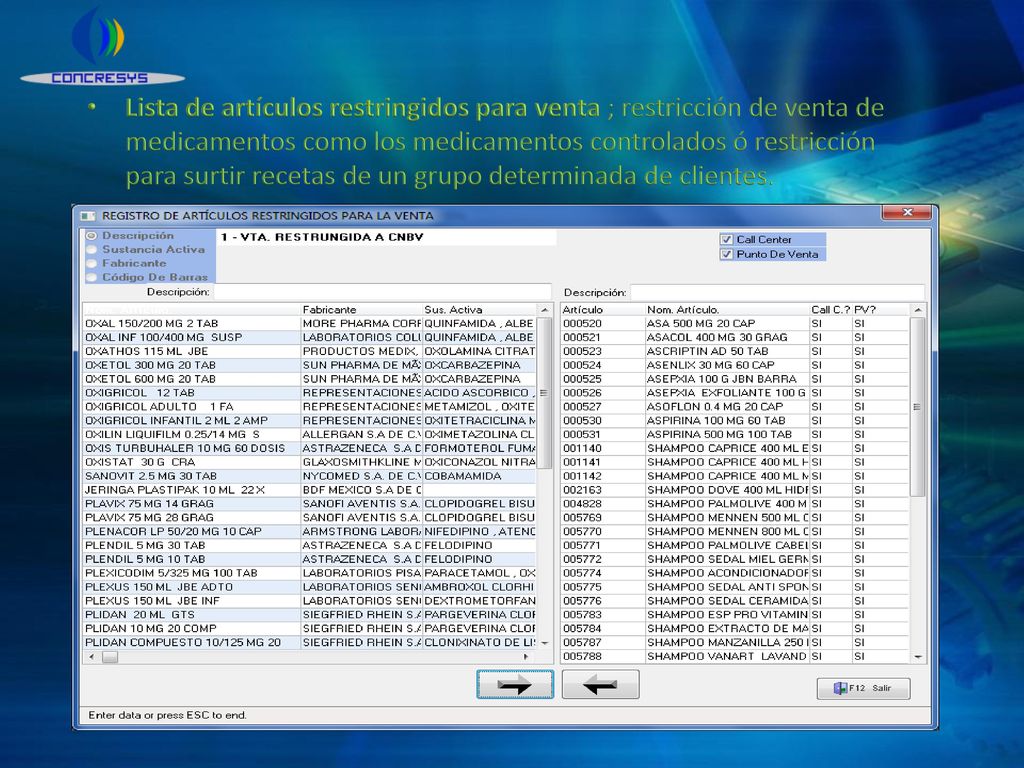Select article ASCRIPTIN AD 50 TAB
The width and height of the screenshot is (1024, 768).
pos(735,351)
